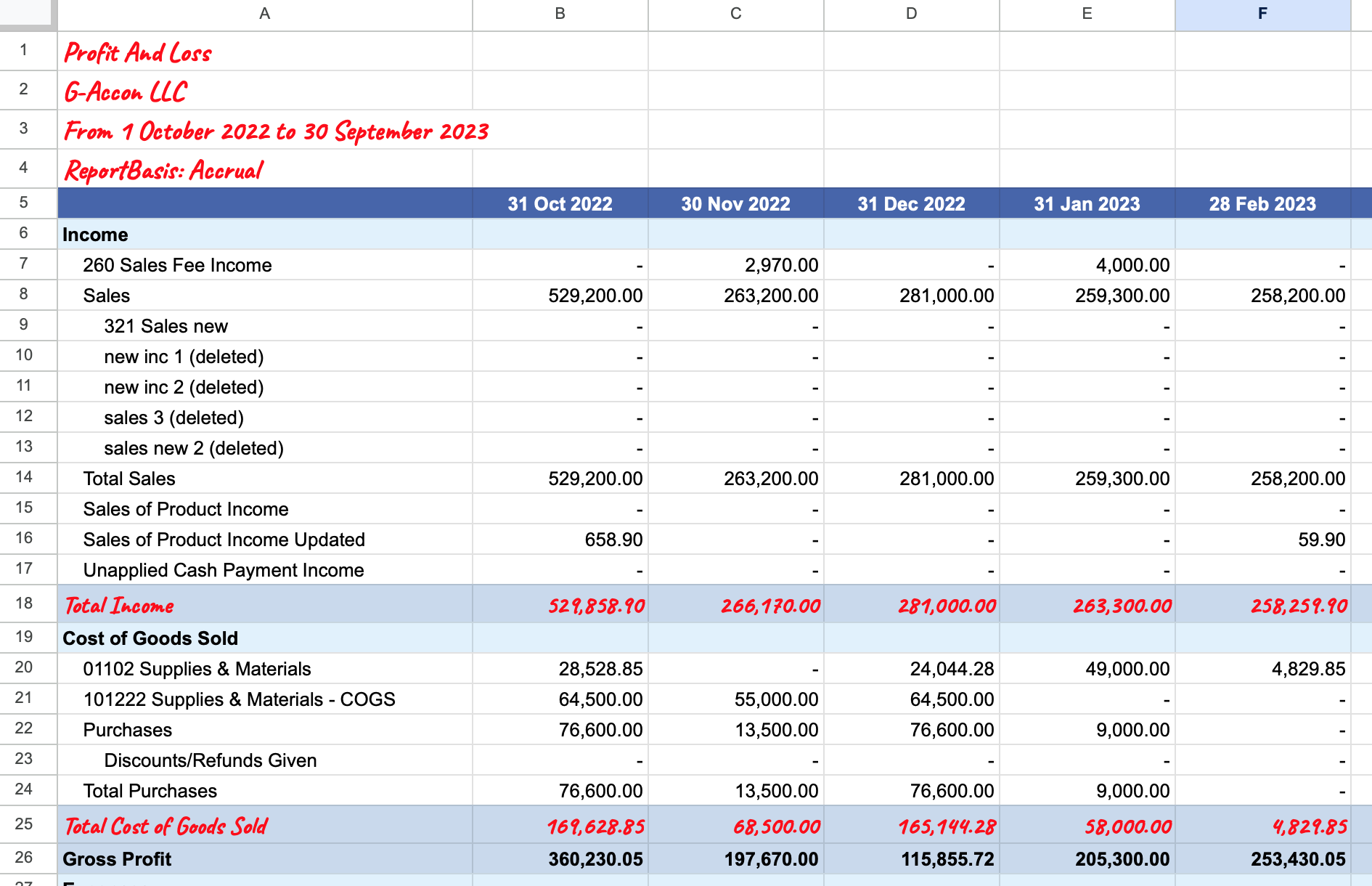Click the '28 Feb 2023' header cell
Image resolution: width=1372 pixels, height=886 pixels.
pos(1263,203)
